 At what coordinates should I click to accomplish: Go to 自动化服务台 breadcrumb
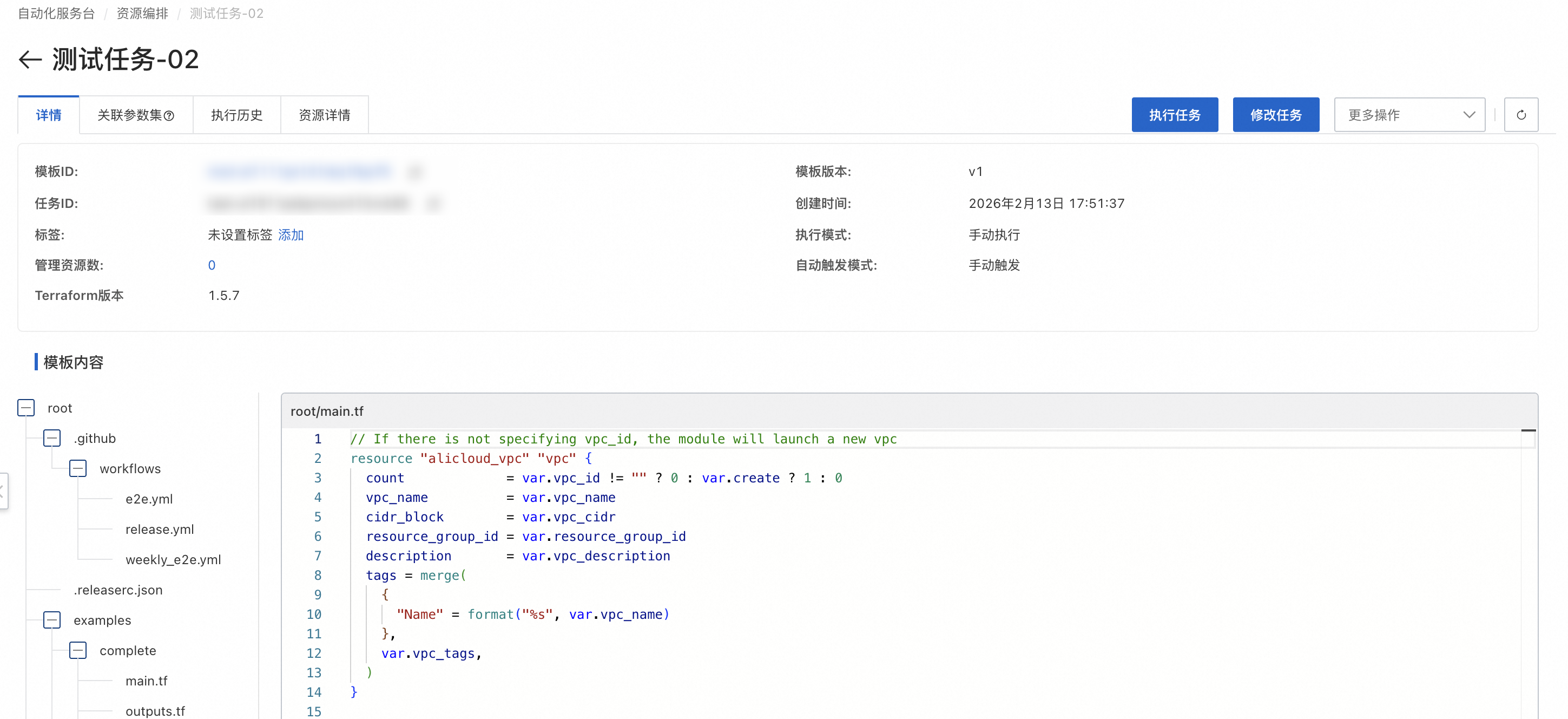[x=56, y=14]
